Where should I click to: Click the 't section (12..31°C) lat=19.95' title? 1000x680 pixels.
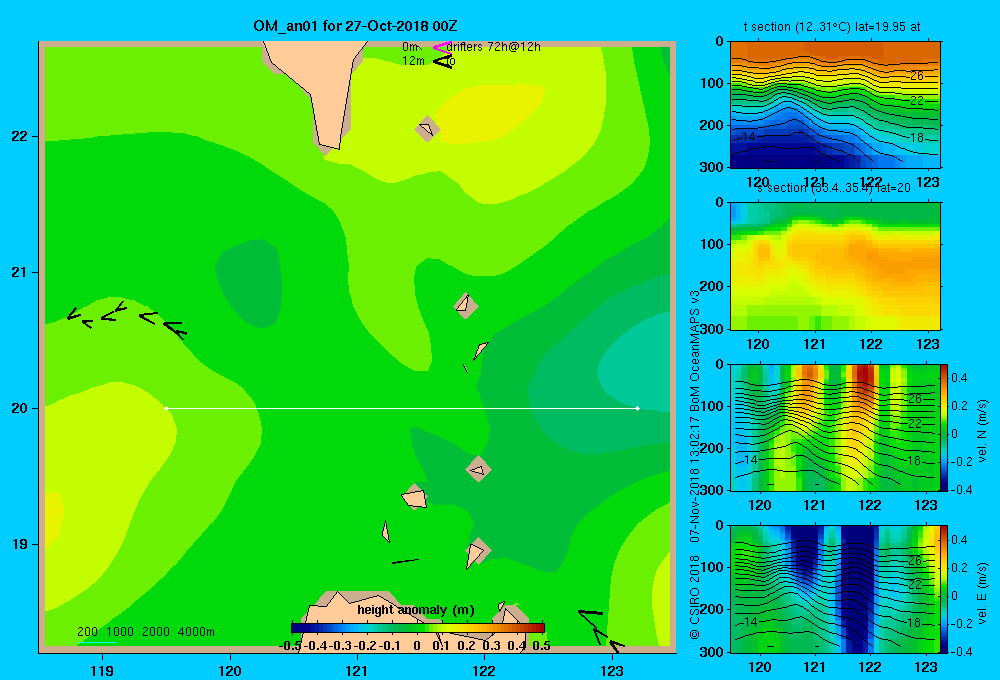(832, 27)
